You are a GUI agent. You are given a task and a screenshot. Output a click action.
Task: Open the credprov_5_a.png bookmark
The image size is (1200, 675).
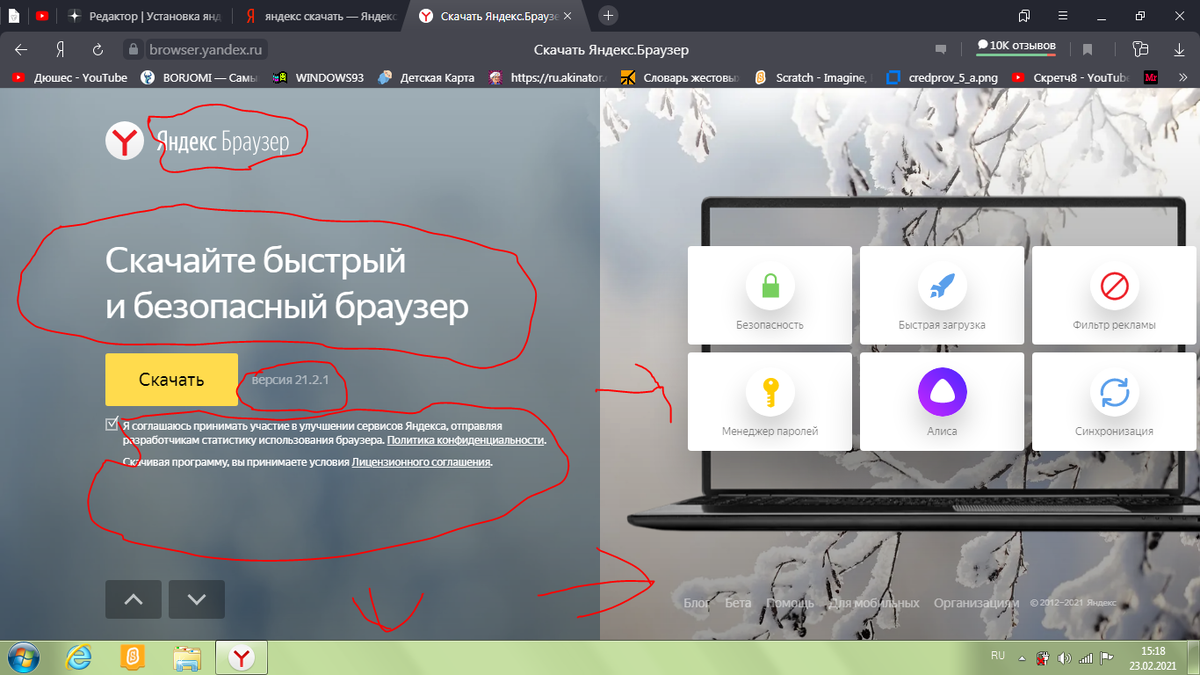pyautogui.click(x=942, y=77)
